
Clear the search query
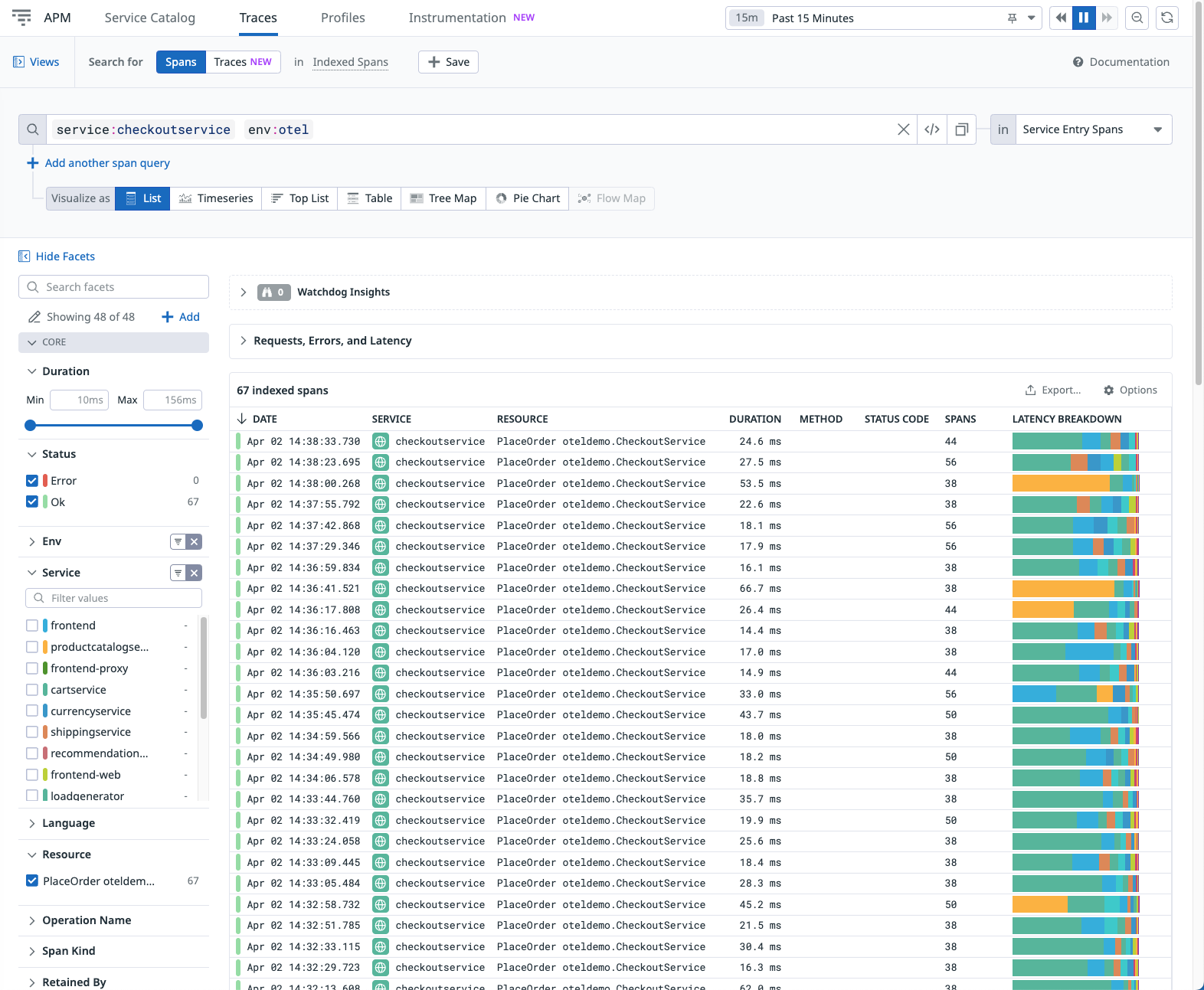coord(904,129)
